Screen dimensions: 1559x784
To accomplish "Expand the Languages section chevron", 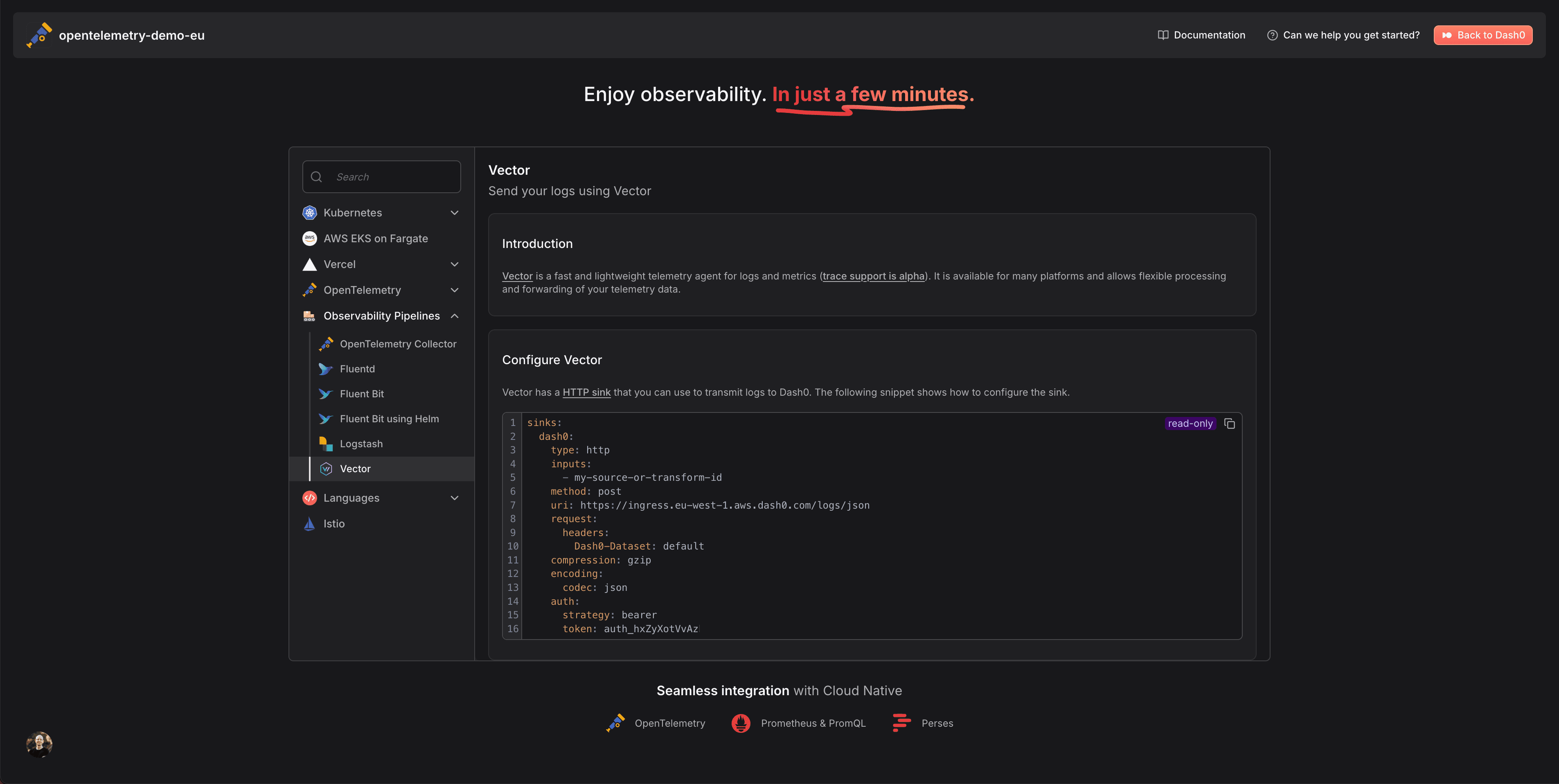I will (455, 498).
